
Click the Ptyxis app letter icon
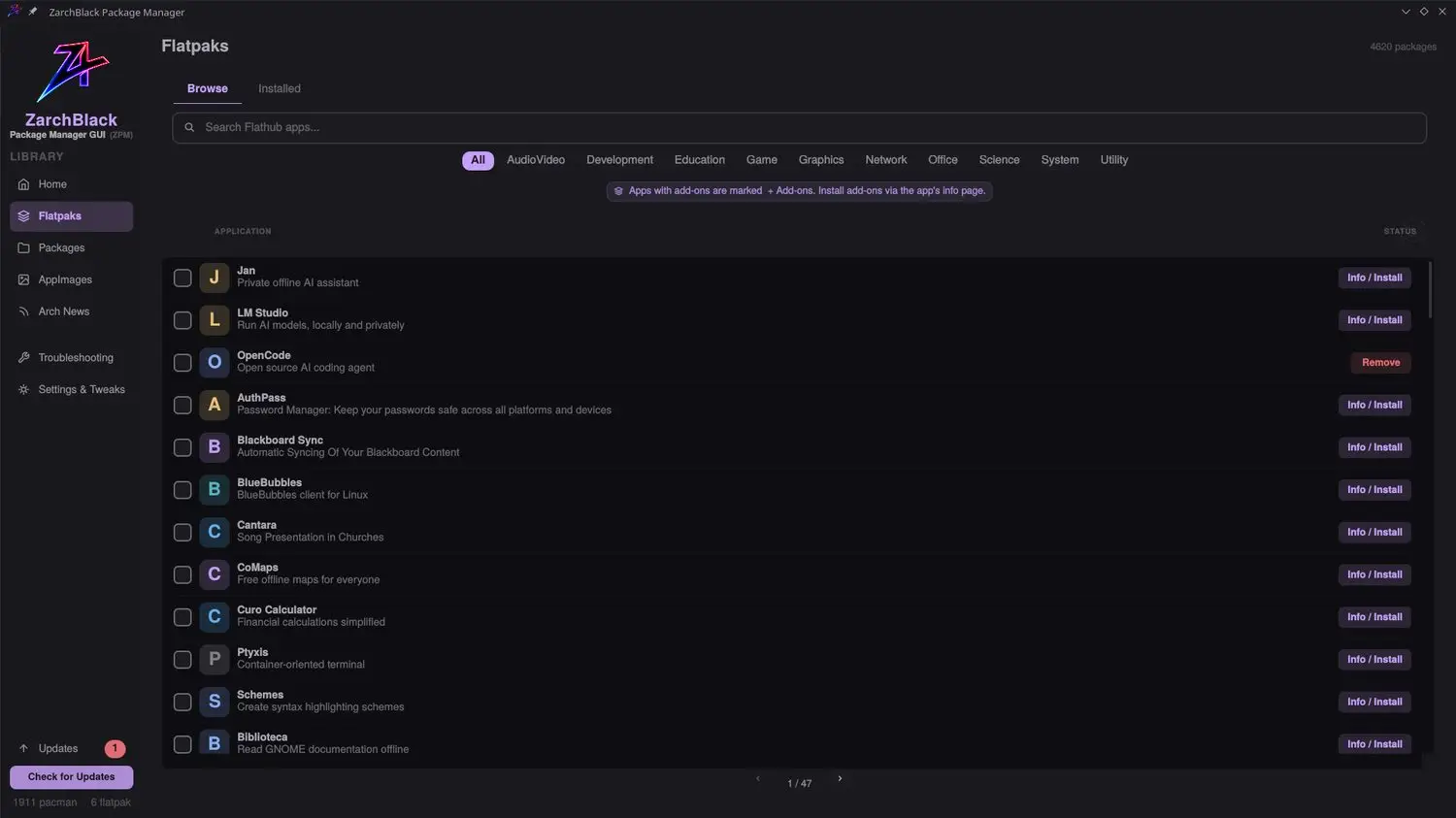coord(215,659)
